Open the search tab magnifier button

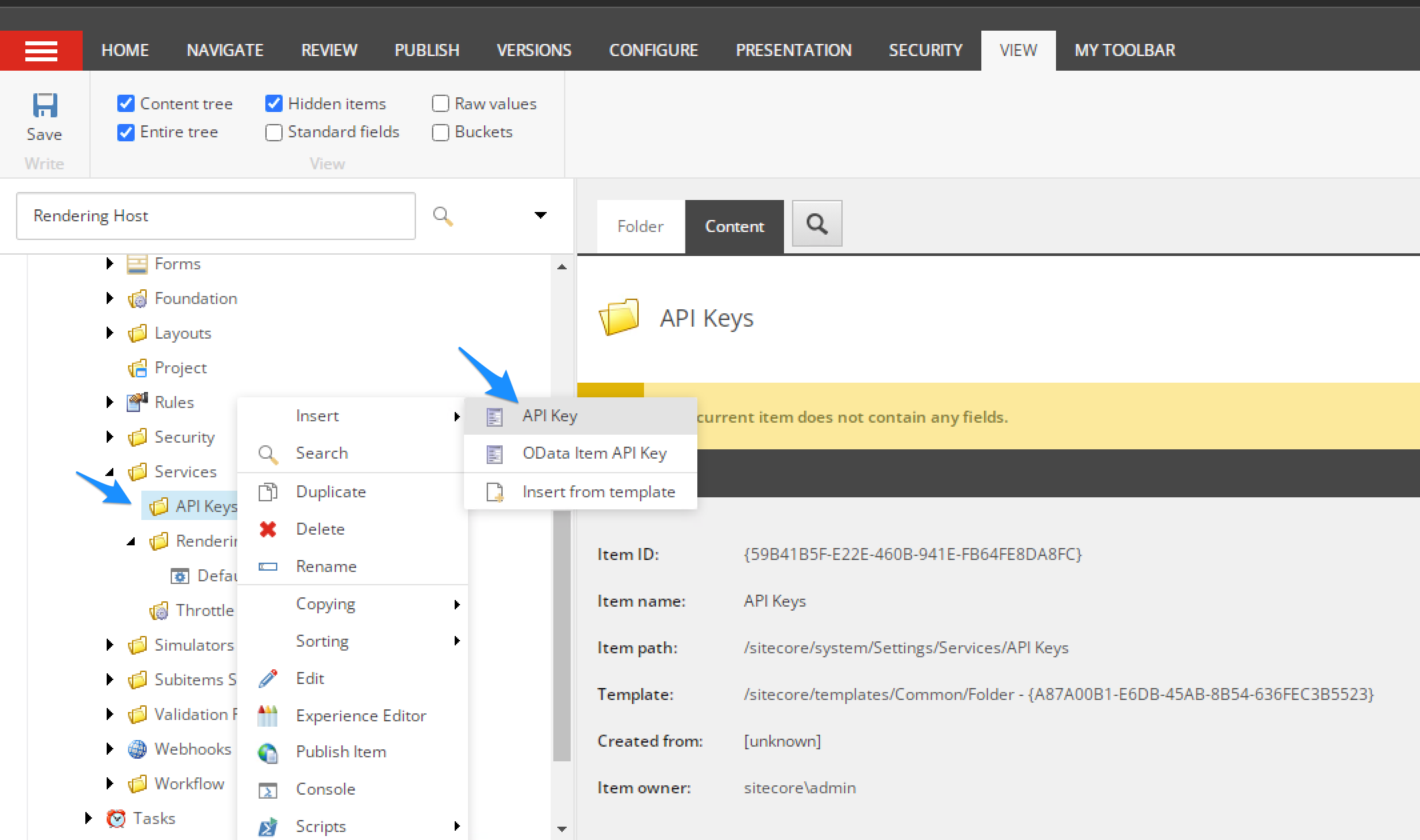[x=817, y=224]
